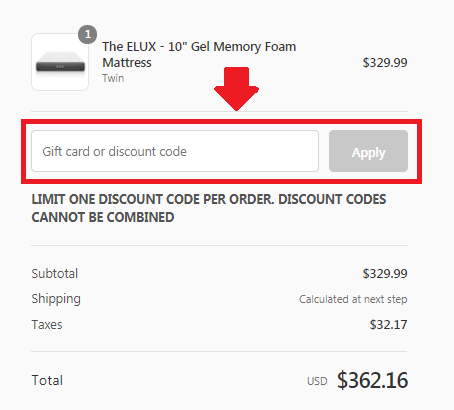The image size is (454, 410).
Task: Click the mattress product thumbnail
Action: (60, 62)
